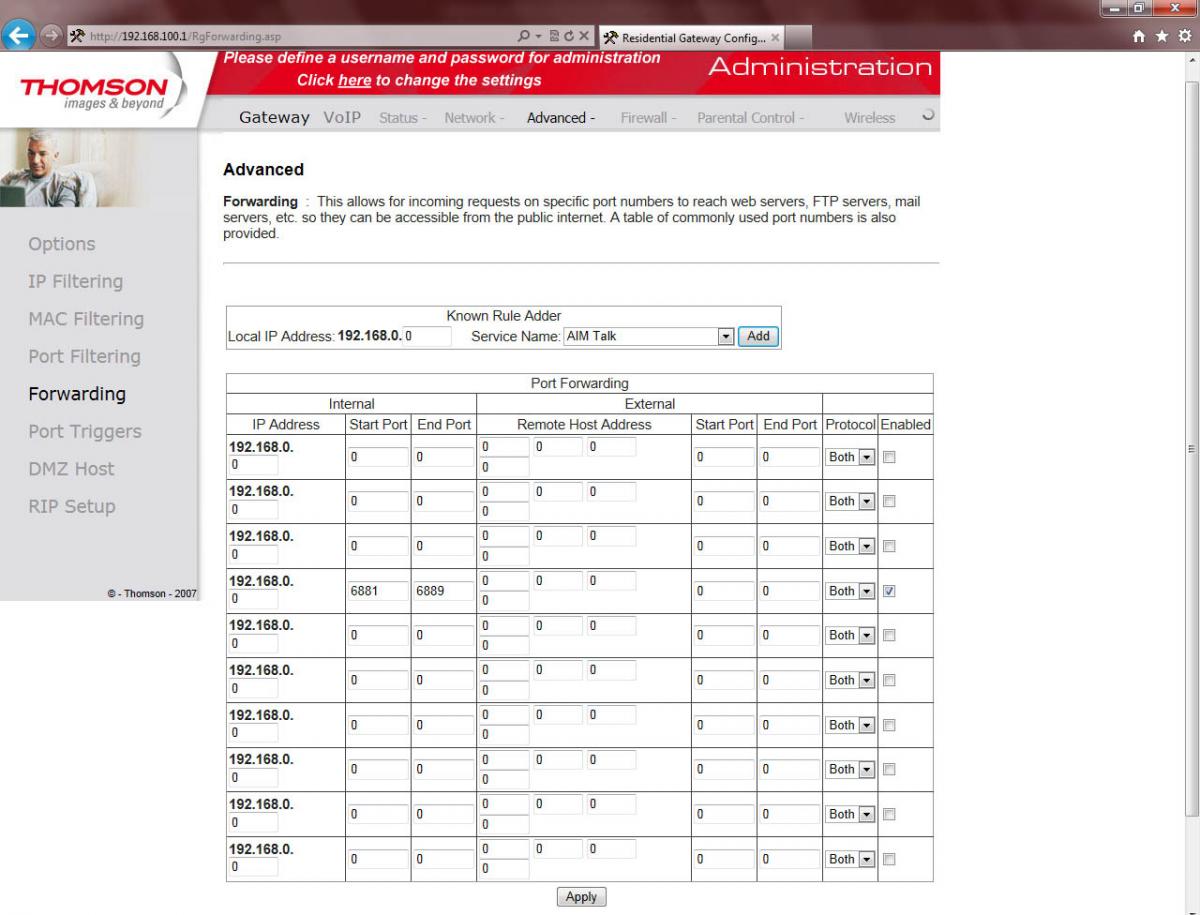This screenshot has width=1200, height=915.
Task: Click the Add button in Known Rule Adder
Action: point(759,336)
